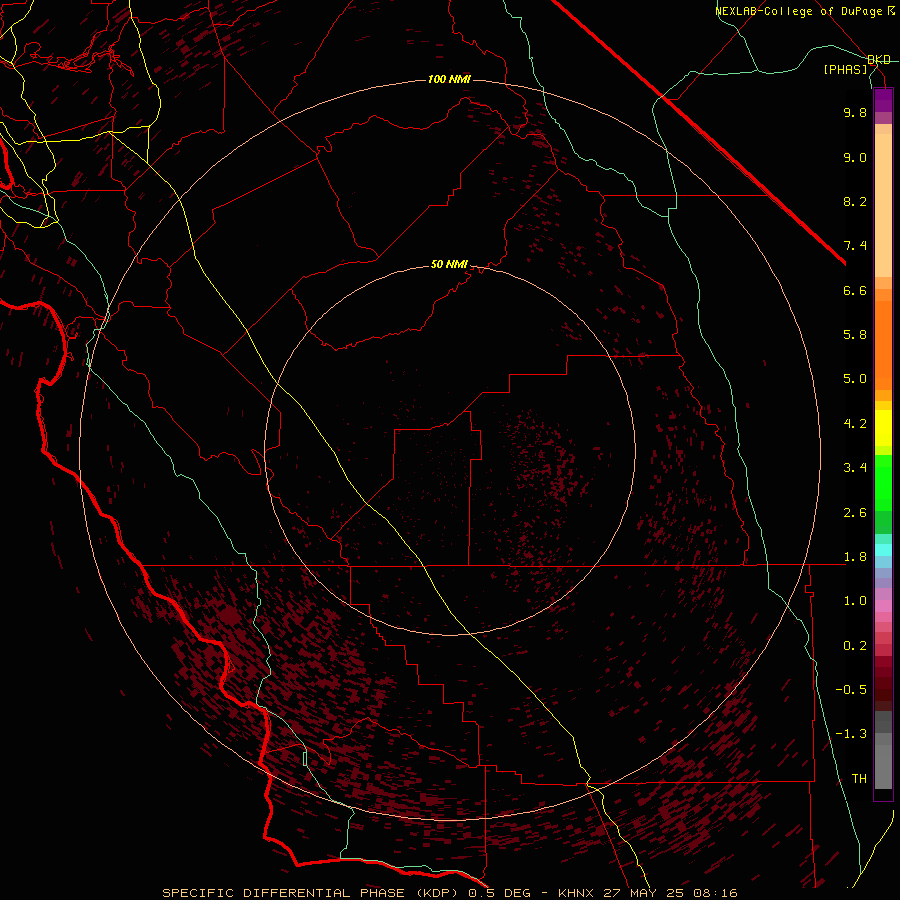
Task: Click the purple swatch atop the color bar
Action: 883,100
